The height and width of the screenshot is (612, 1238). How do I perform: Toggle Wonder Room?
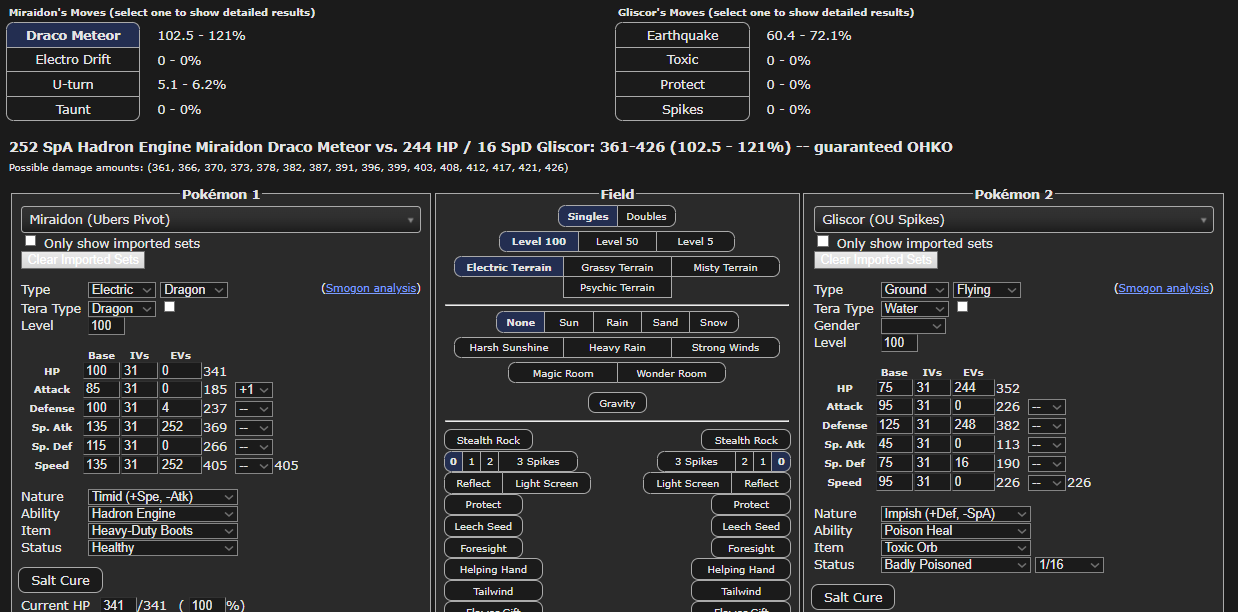click(x=671, y=374)
